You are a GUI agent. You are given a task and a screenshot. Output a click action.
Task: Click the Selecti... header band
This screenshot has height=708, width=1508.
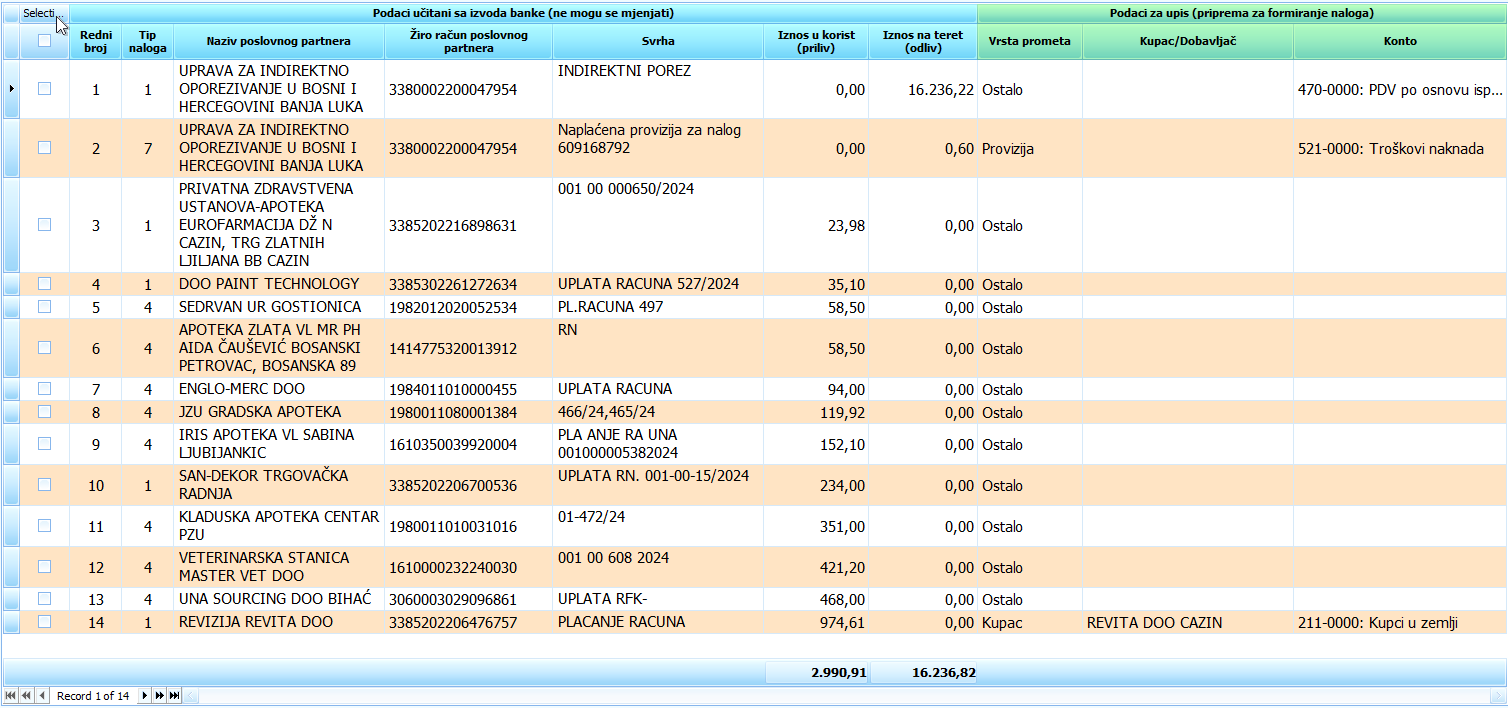pos(39,13)
